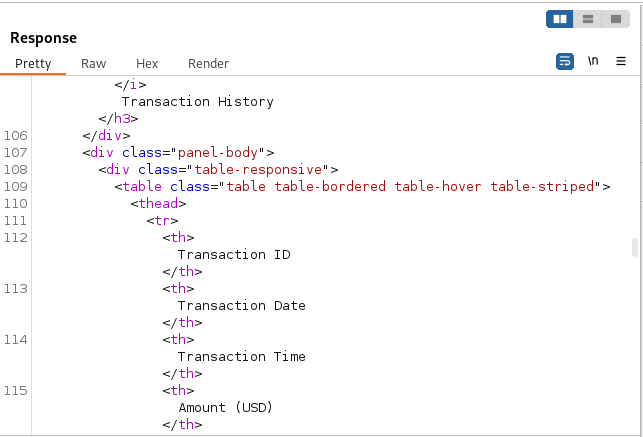This screenshot has height=437, width=643.
Task: Click the 'Transaction History' text line
Action: [x=198, y=102]
